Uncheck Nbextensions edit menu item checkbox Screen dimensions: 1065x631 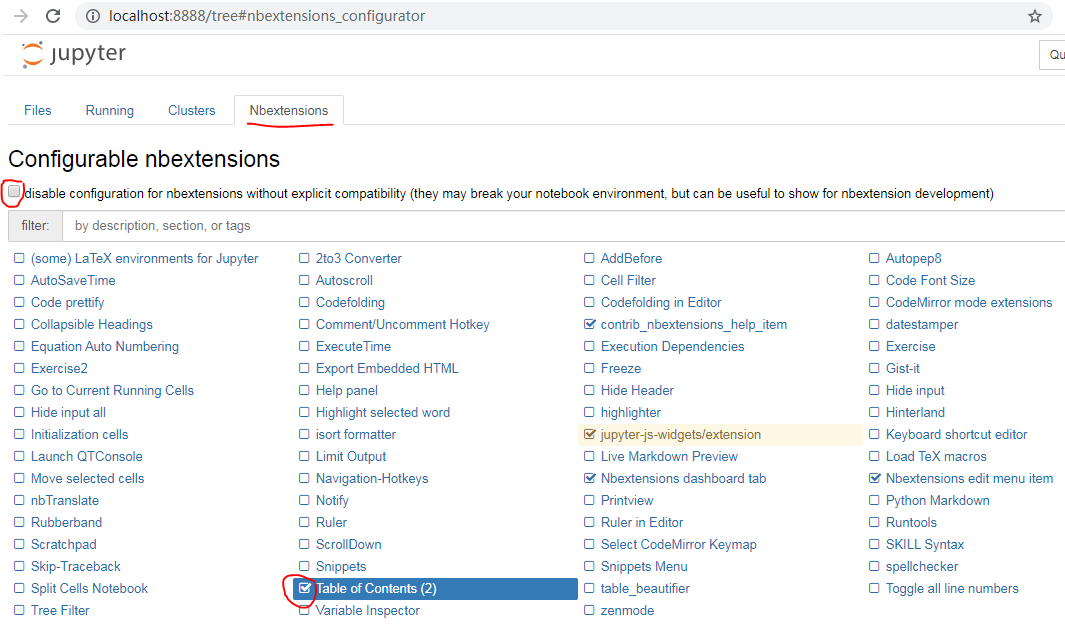[x=875, y=478]
